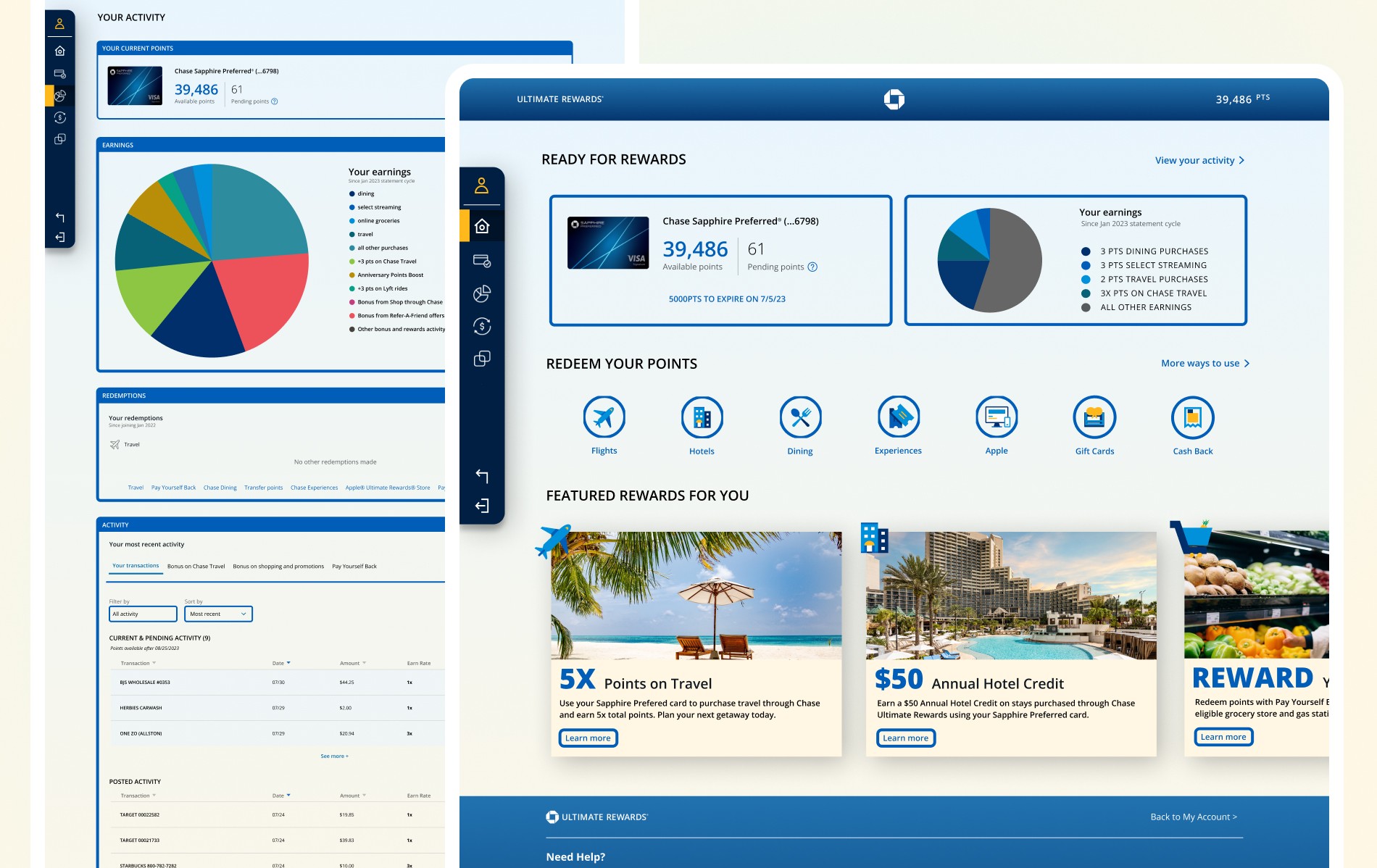This screenshot has width=1377, height=868.
Task: Click Learn more on the grocery Reward card
Action: [1223, 737]
